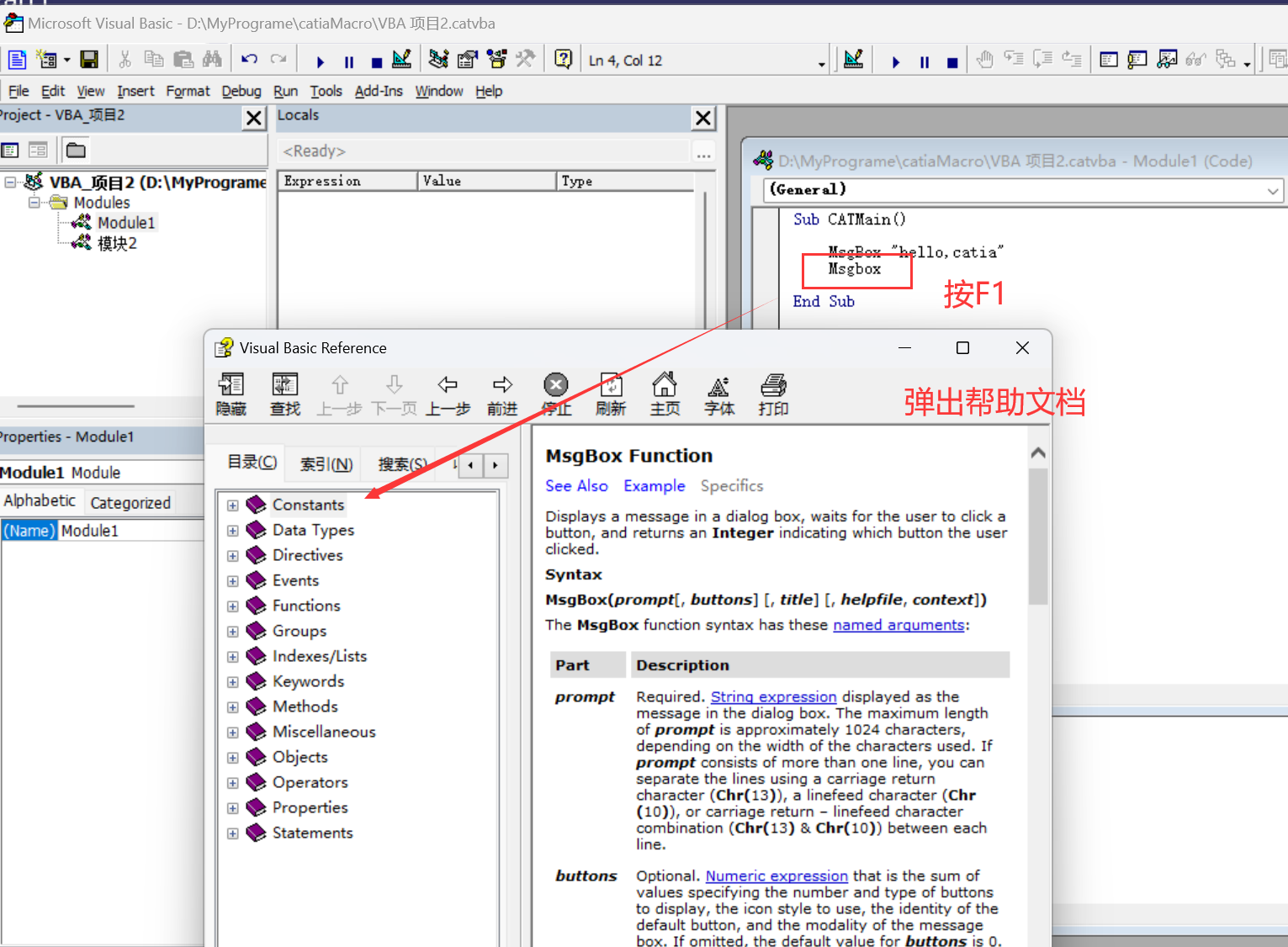The image size is (1288, 947).
Task: Follow the String expression link
Action: point(774,696)
